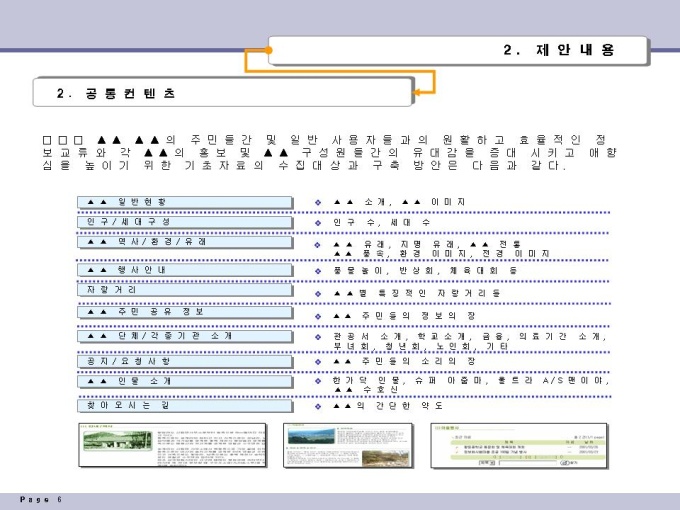This screenshot has width=680, height=510.
Task: Open the right event list screenshot thumbnail
Action: point(519,446)
